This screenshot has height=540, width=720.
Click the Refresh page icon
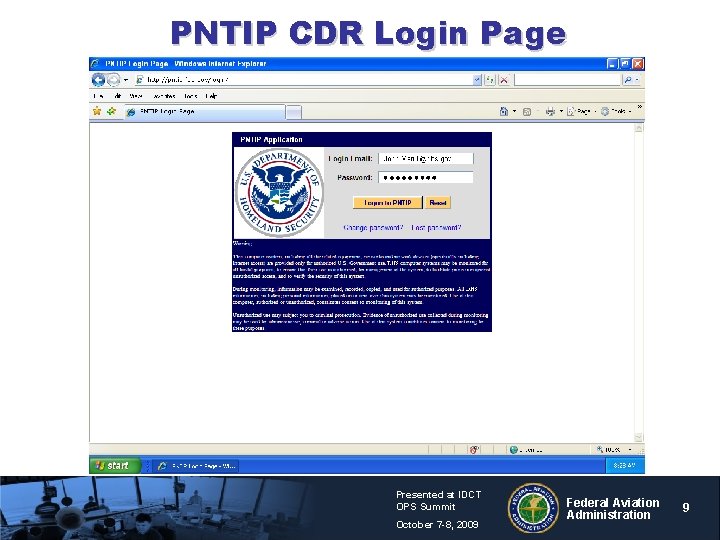[490, 80]
